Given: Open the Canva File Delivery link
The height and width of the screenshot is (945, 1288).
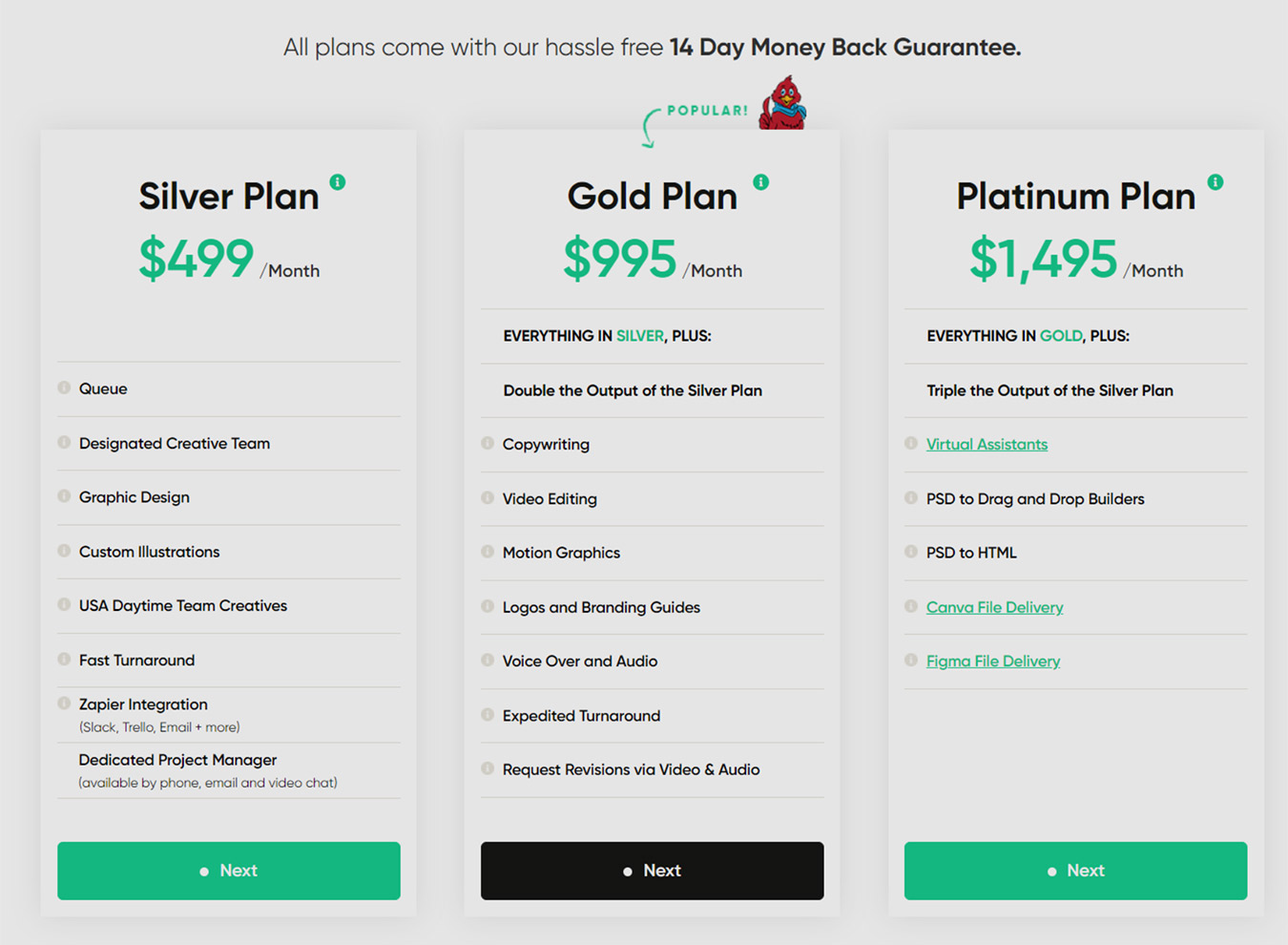Looking at the screenshot, I should point(994,607).
